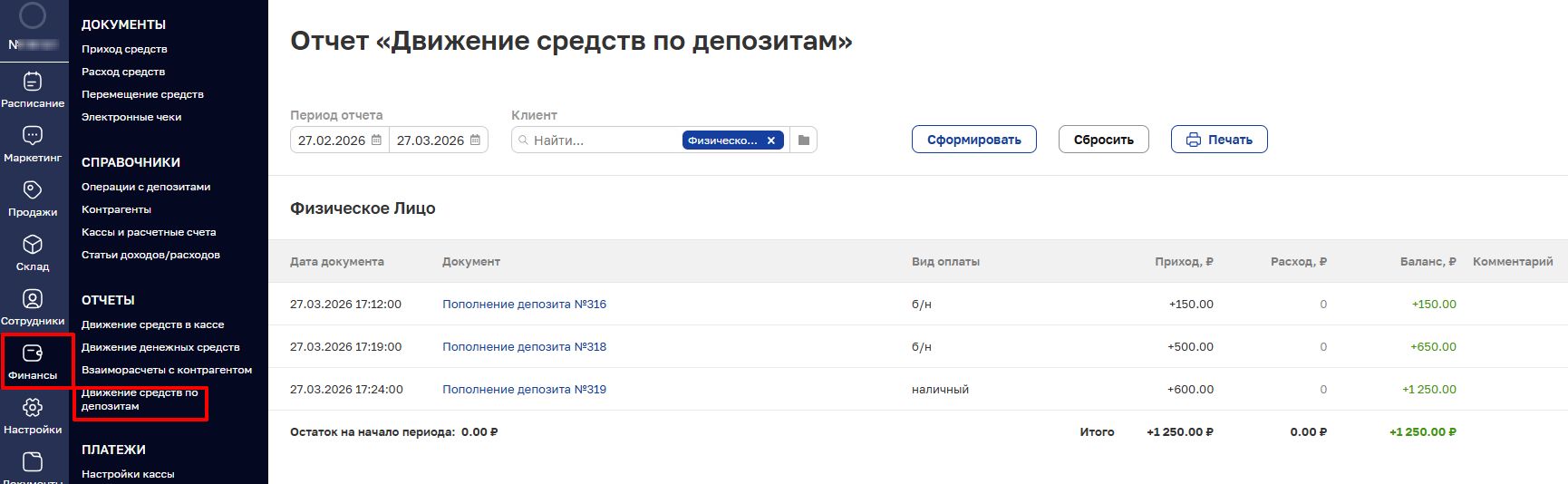Open Движение средств в кассе report

point(152,324)
